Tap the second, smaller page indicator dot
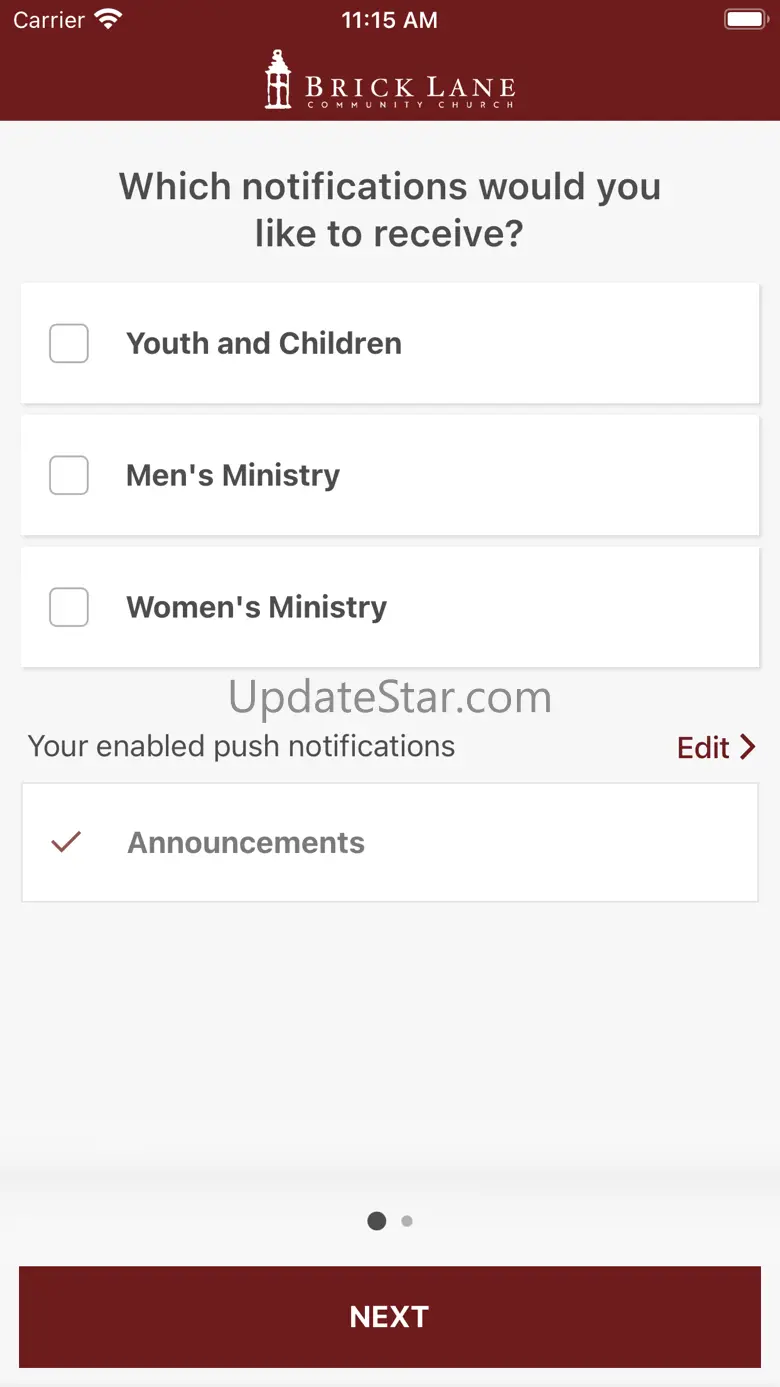Screen dimensions: 780x1387 point(407,1221)
